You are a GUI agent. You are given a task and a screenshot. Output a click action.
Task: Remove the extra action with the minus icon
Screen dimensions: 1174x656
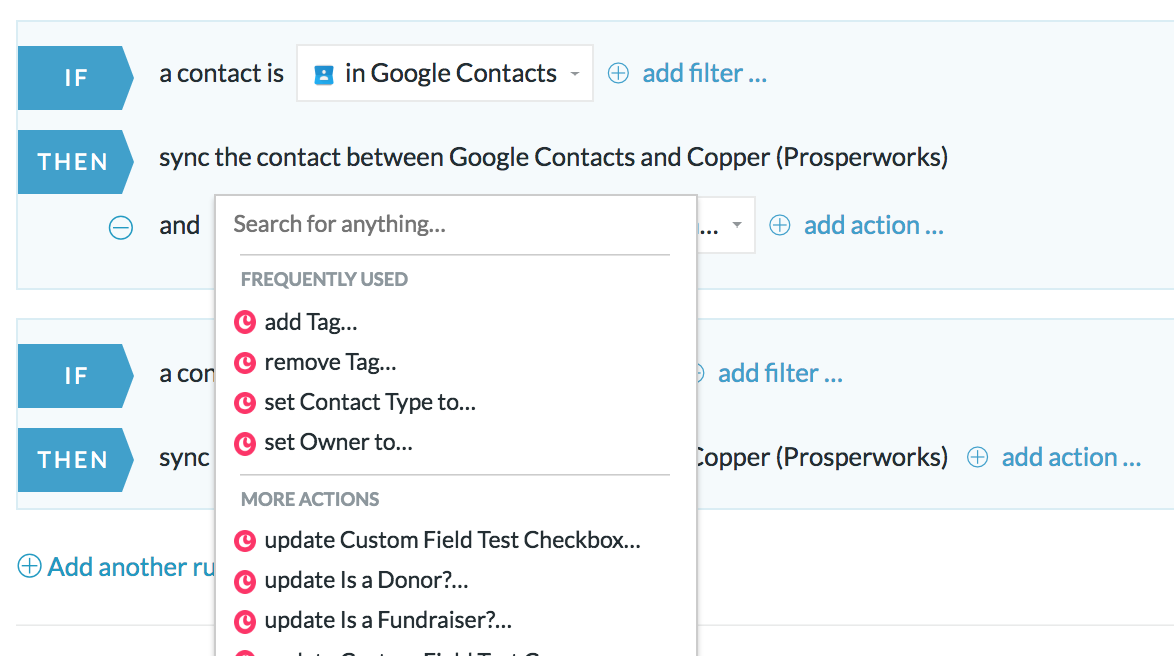click(x=121, y=227)
